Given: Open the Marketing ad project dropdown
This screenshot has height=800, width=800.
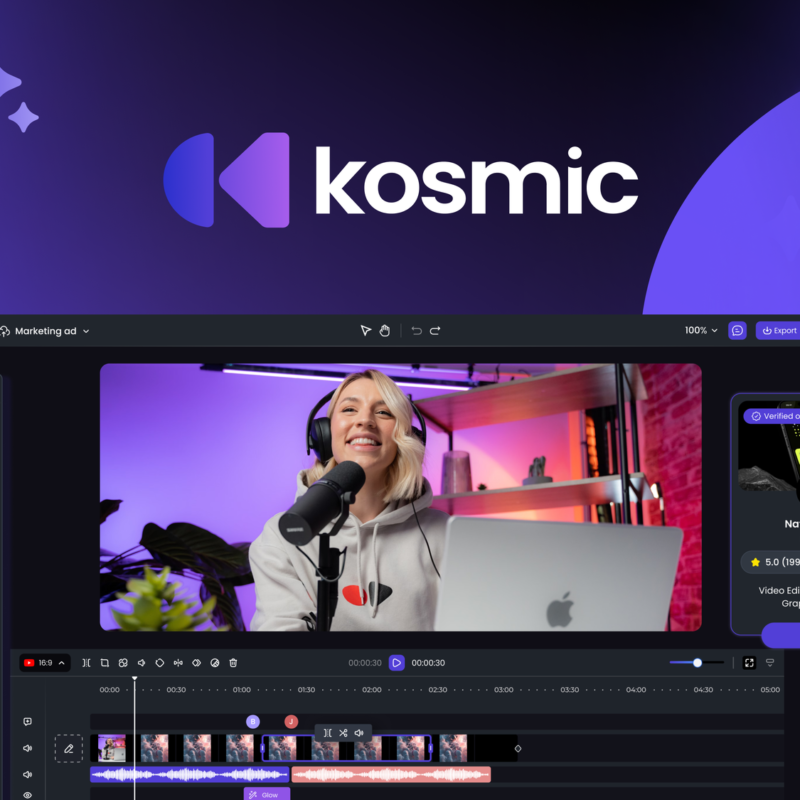Looking at the screenshot, I should click(52, 331).
